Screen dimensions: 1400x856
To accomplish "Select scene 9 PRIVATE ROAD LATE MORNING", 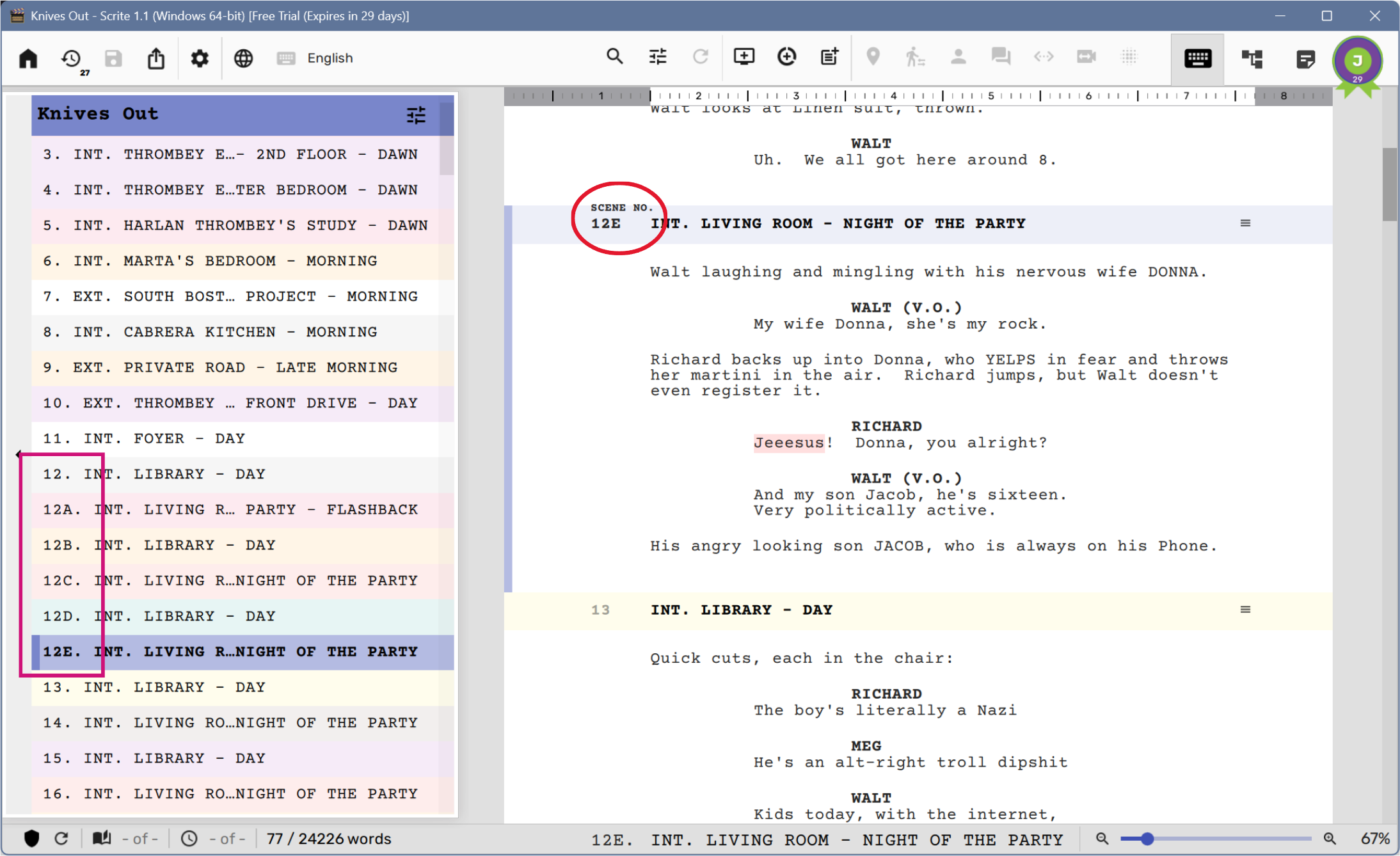I will (x=235, y=367).
